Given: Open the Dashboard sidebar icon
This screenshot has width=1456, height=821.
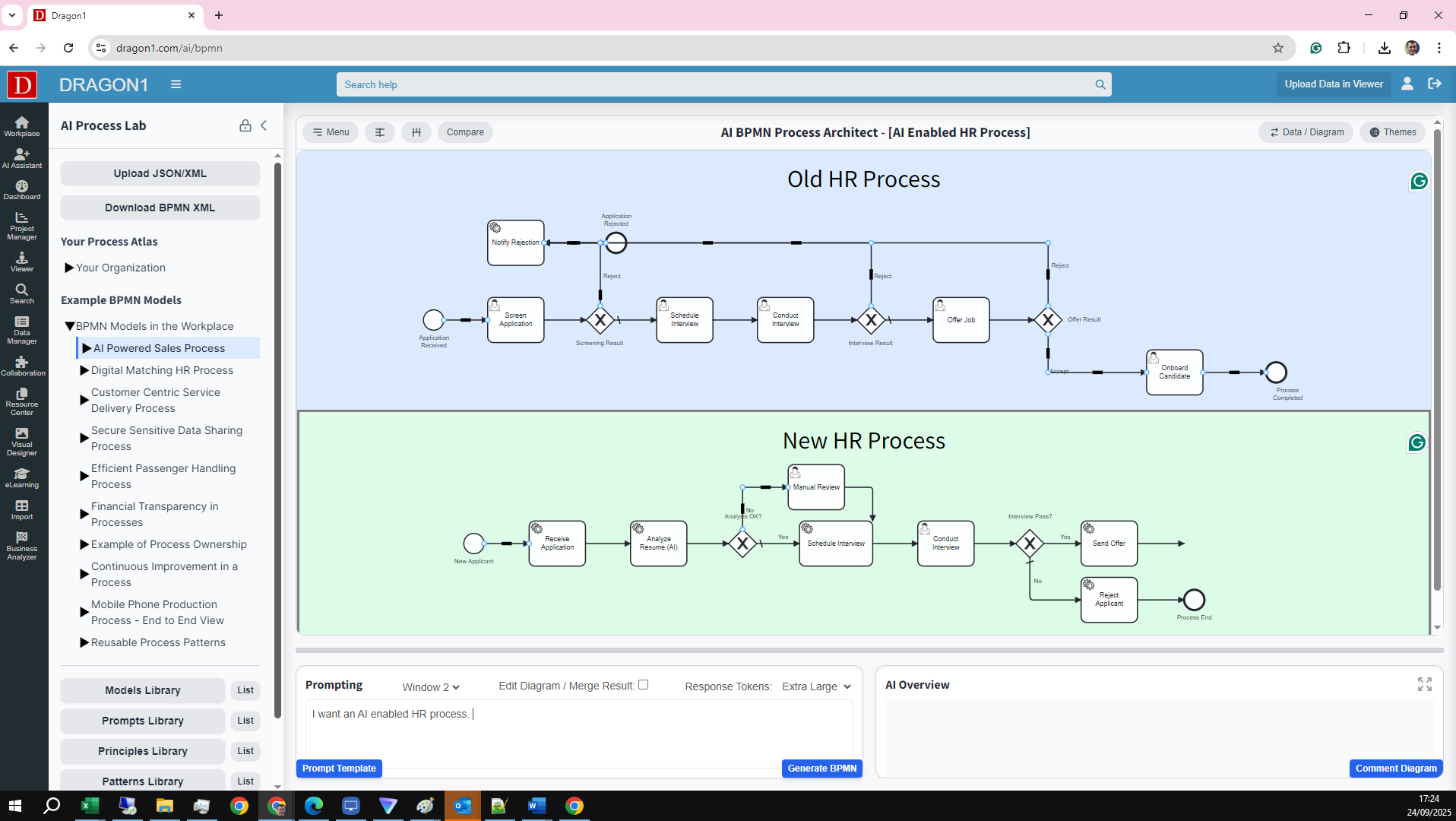Looking at the screenshot, I should (22, 190).
